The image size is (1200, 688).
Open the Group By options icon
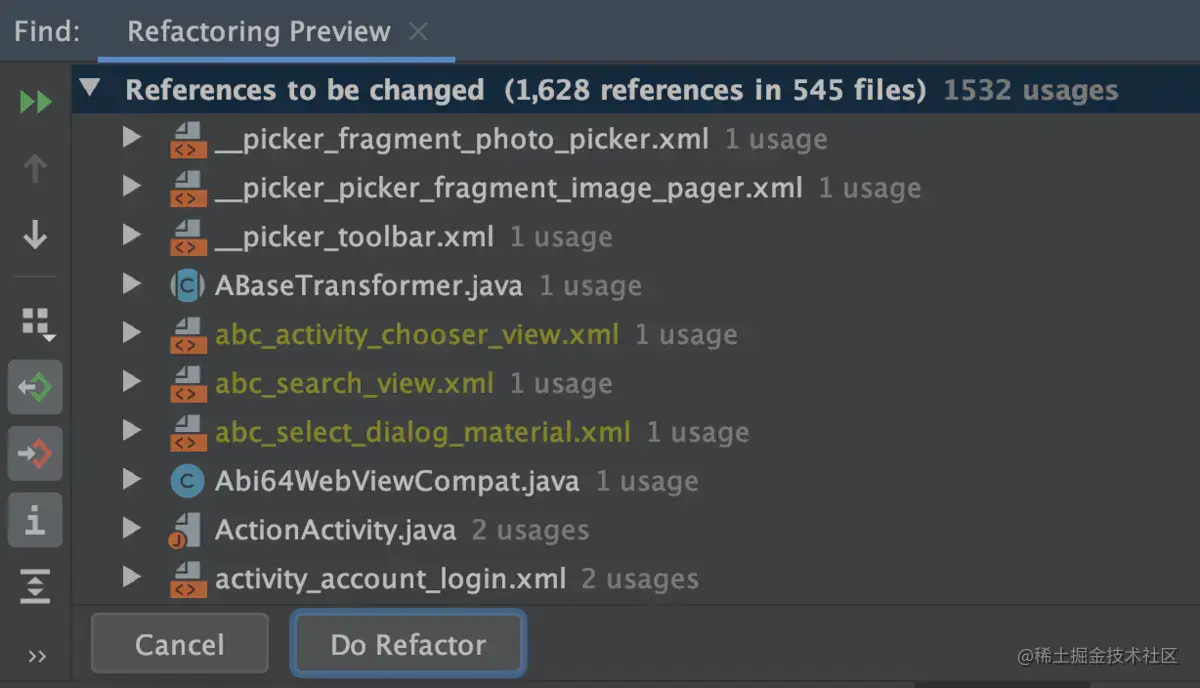pyautogui.click(x=38, y=323)
